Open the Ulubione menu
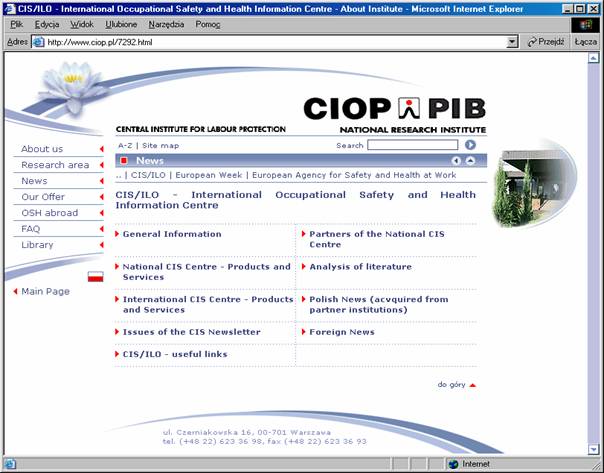Viewport: 604px width, 473px height. click(121, 24)
